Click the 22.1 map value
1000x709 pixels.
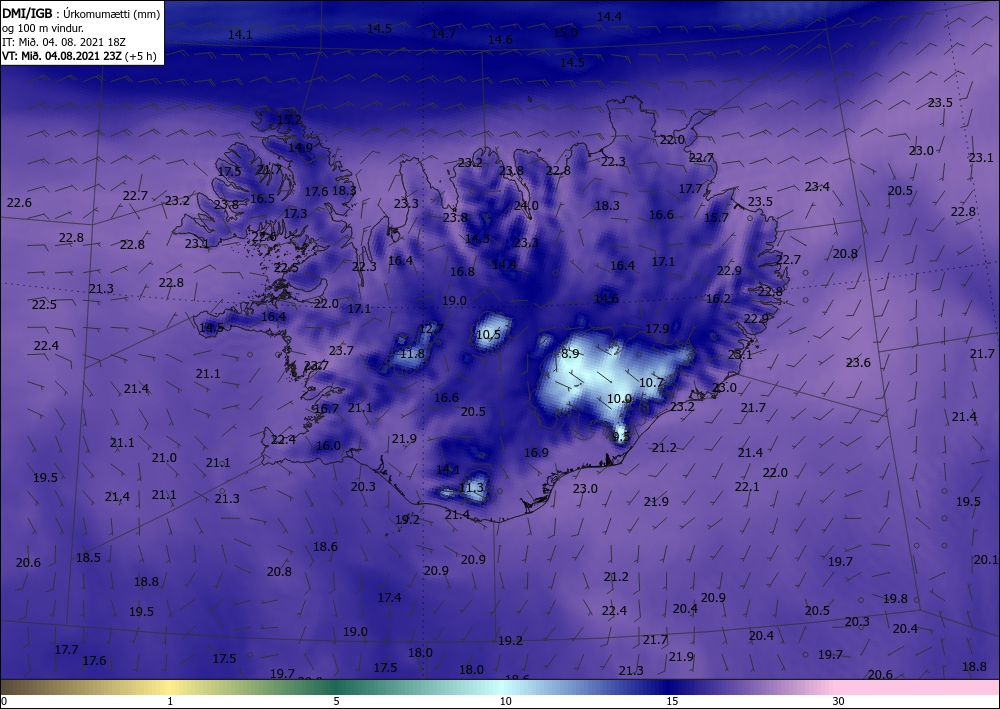(747, 486)
